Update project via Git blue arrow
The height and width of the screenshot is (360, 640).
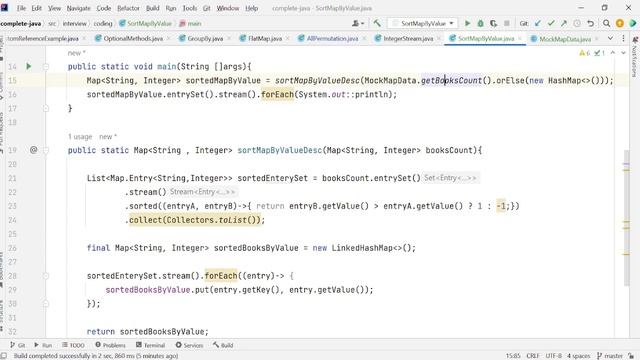click(x=538, y=24)
